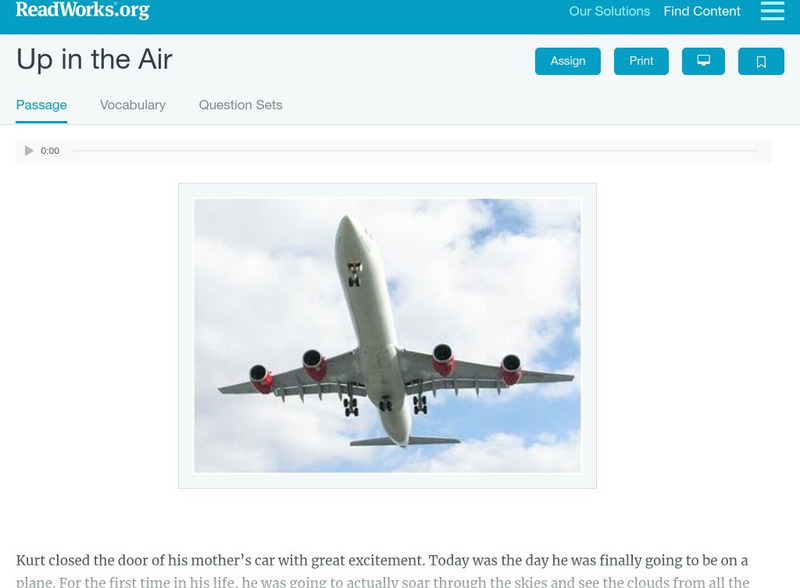Open the hamburger menu icon
The height and width of the screenshot is (588, 800).
772,11
